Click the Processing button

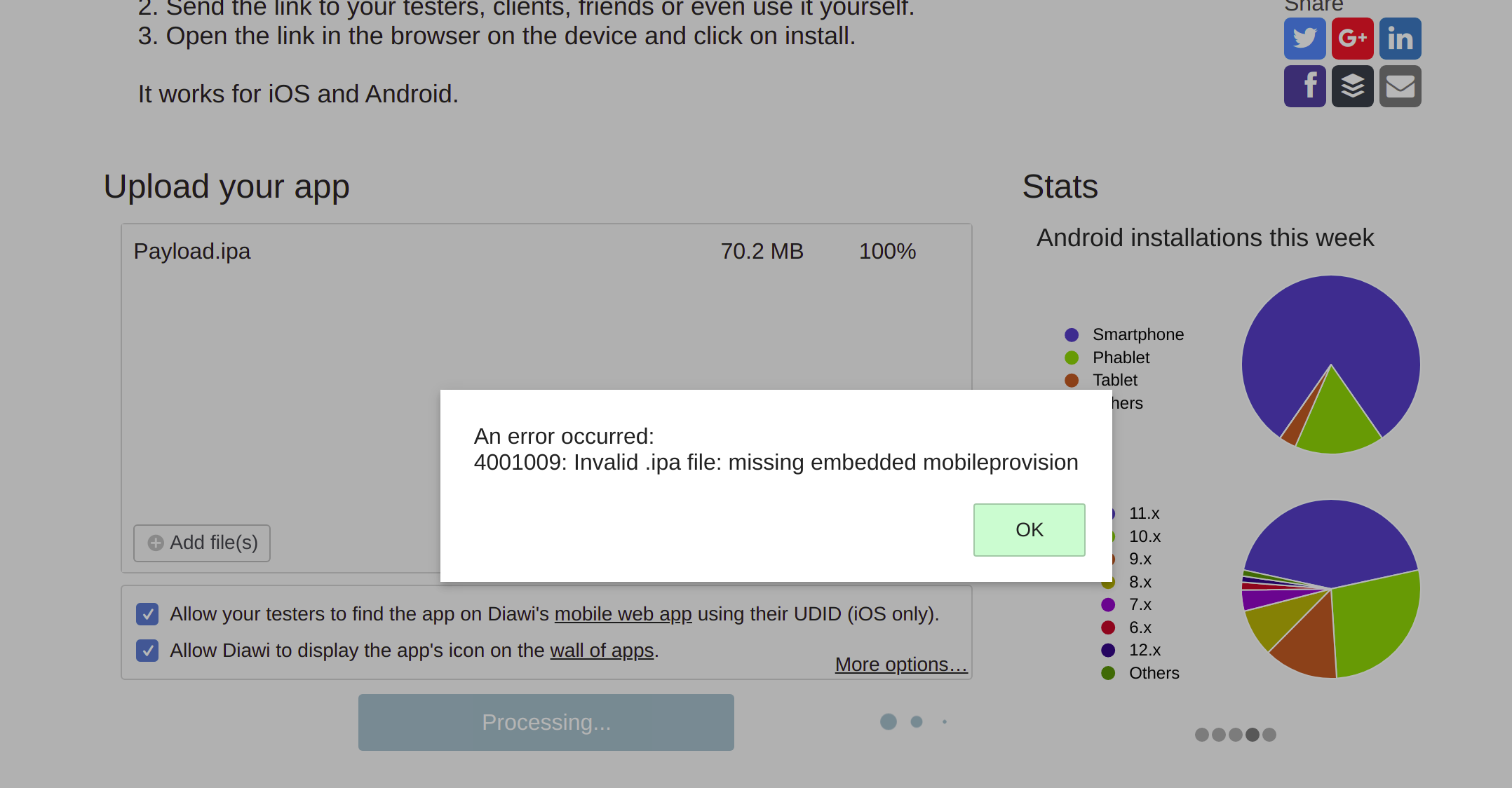pyautogui.click(x=546, y=722)
